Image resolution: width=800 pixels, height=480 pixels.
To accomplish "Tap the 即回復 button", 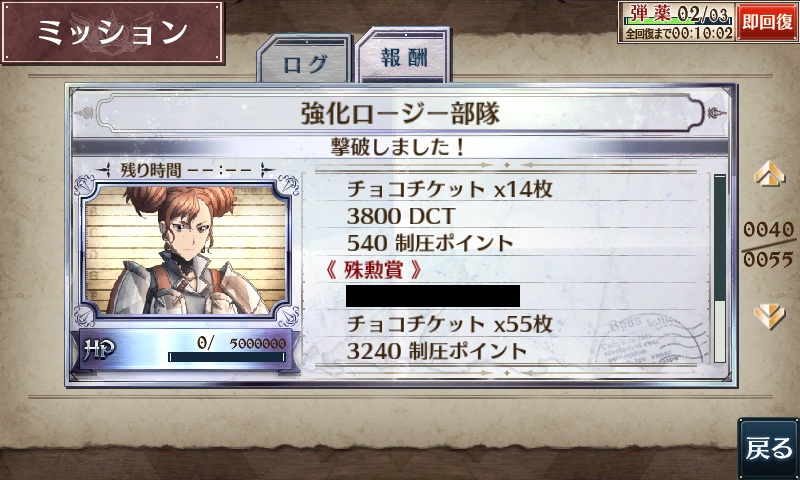I will [x=766, y=21].
